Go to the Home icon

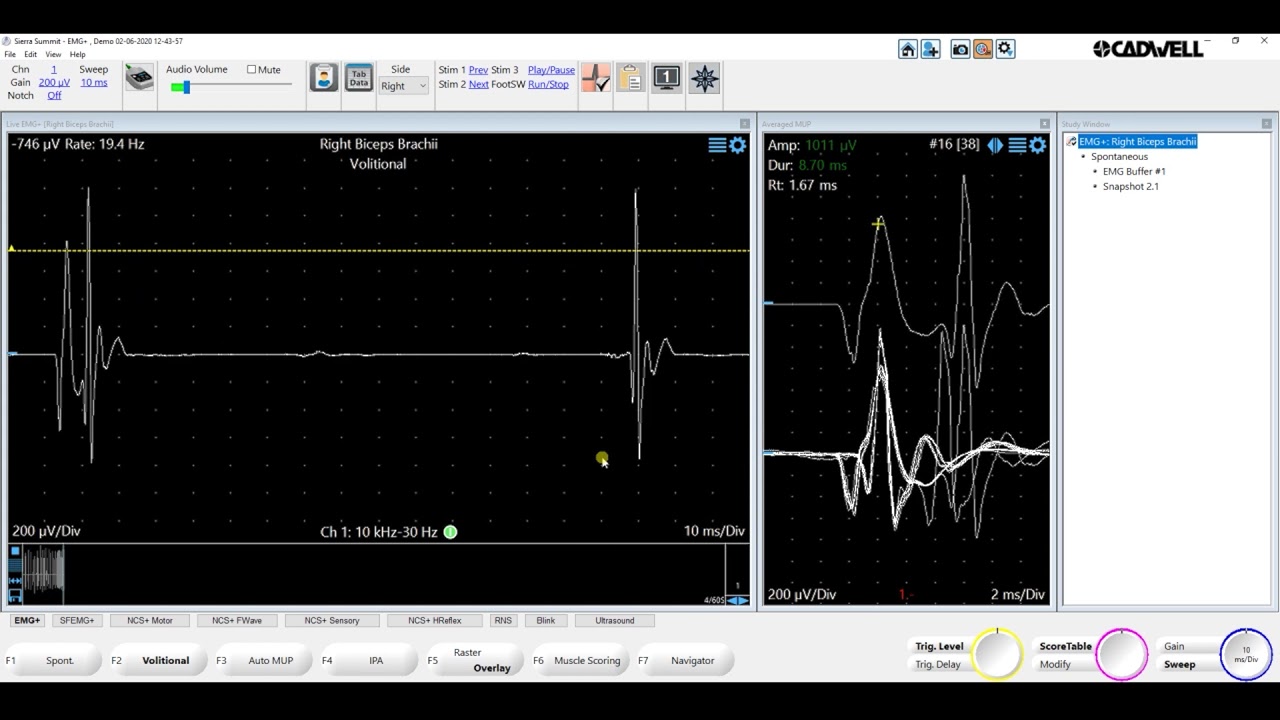click(908, 49)
